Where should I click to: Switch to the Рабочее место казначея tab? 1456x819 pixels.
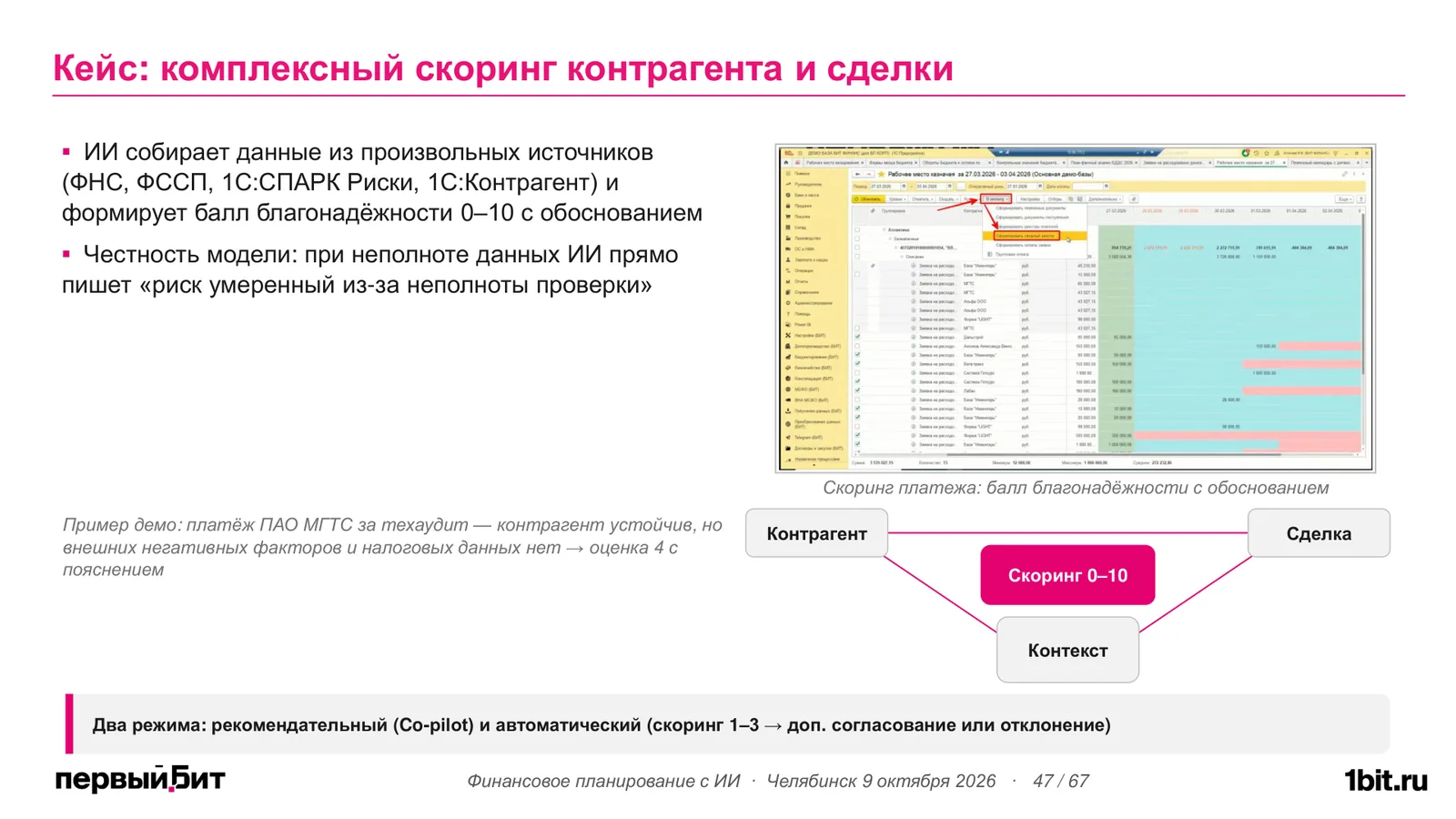[x=1249, y=162]
